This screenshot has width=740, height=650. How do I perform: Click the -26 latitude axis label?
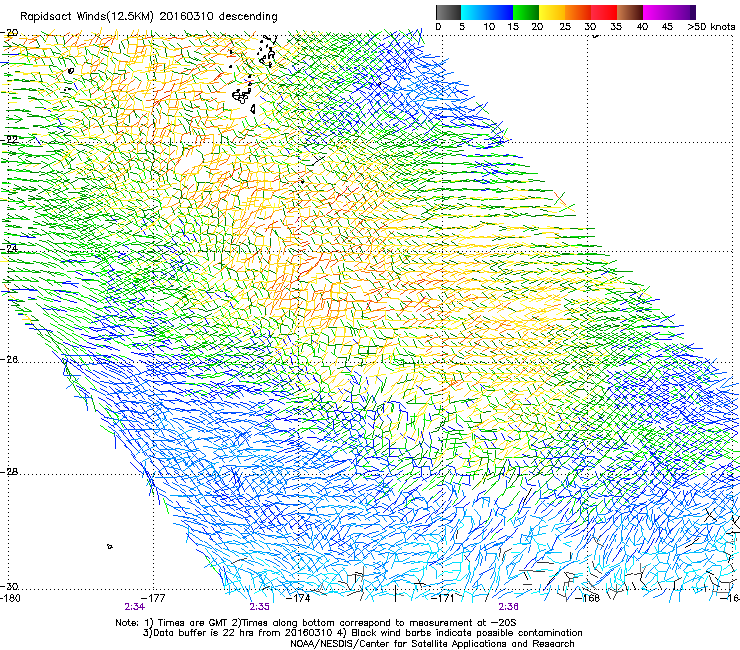coord(9,360)
